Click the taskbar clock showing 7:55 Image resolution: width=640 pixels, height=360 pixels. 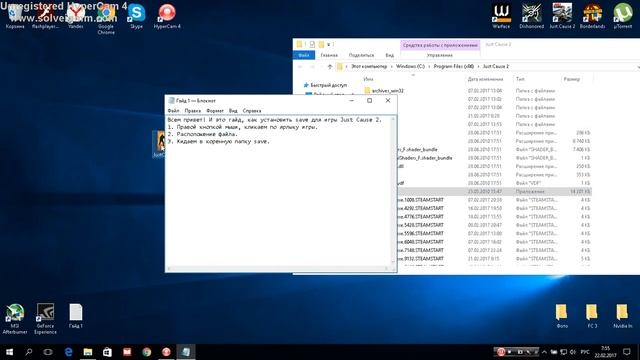click(605, 352)
